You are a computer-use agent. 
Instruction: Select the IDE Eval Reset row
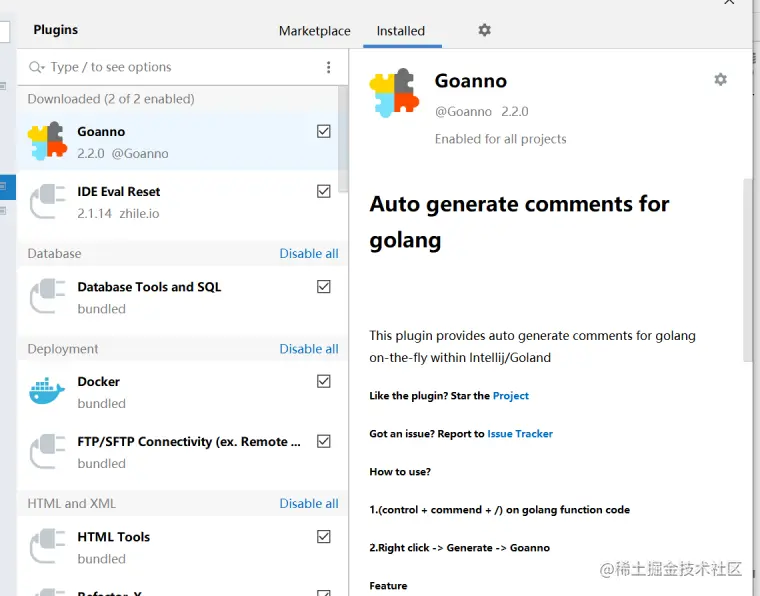click(178, 201)
